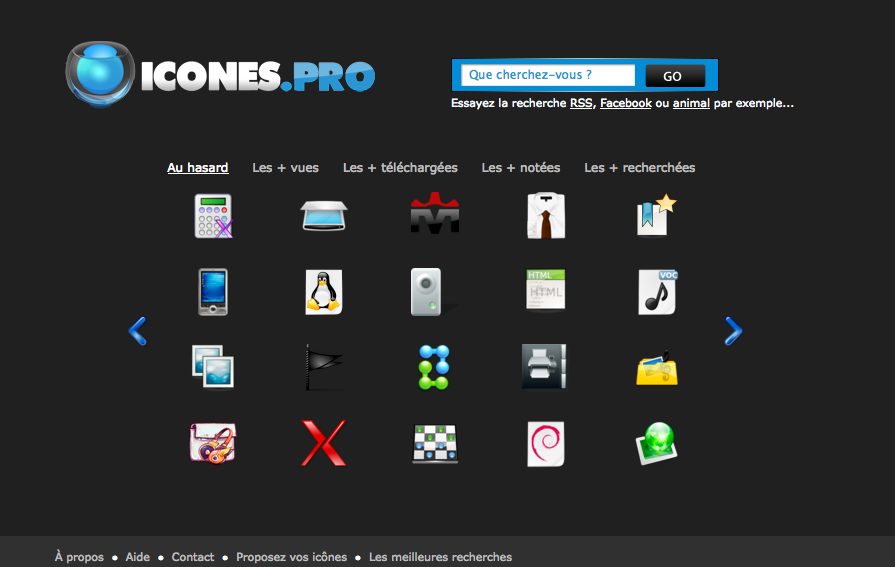
Task: Focus the Que cherchez-vous search field
Action: click(x=548, y=75)
